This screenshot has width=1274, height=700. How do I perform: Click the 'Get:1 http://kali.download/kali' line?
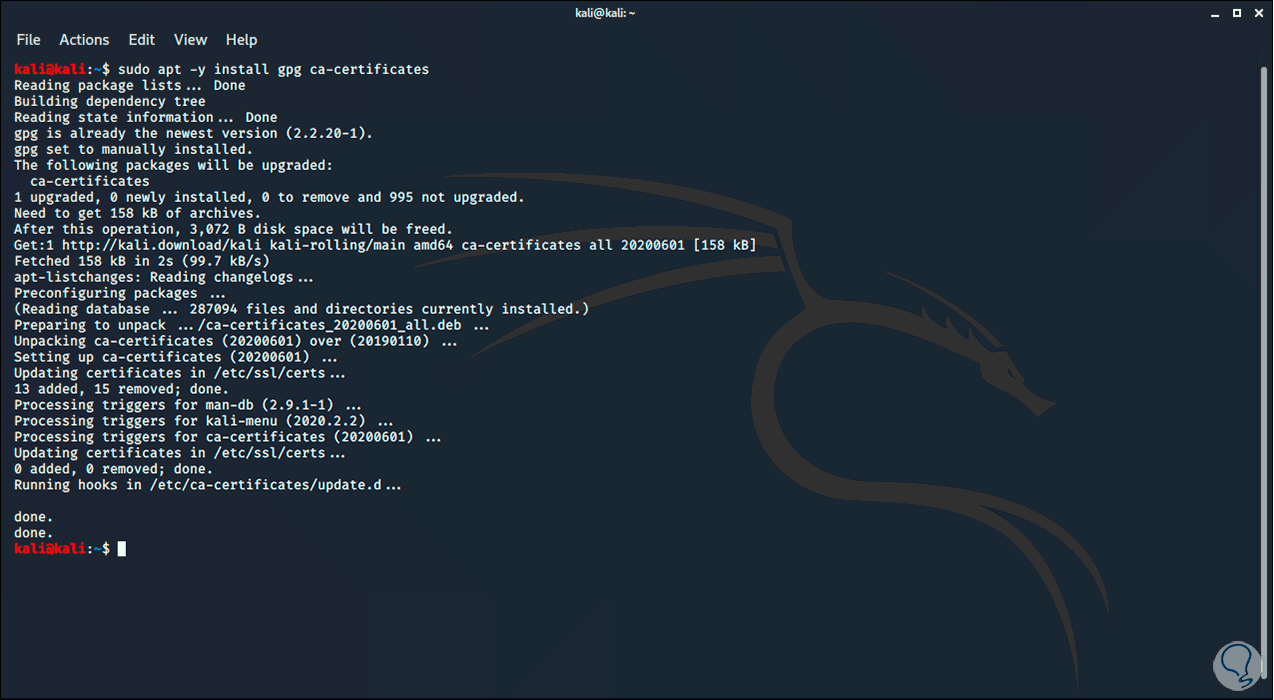pyautogui.click(x=385, y=245)
